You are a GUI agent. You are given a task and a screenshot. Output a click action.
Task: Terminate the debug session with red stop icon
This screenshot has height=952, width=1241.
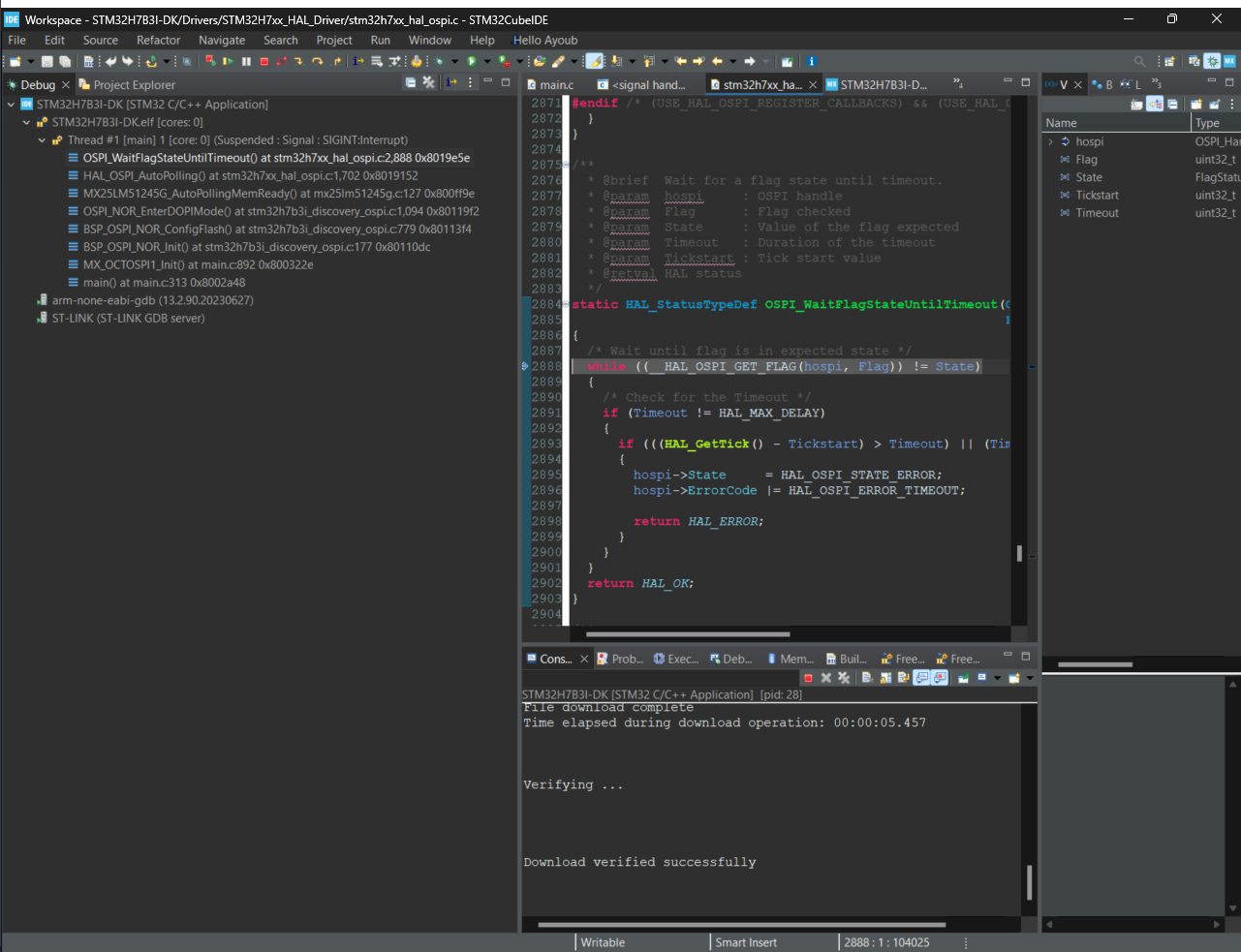pyautogui.click(x=264, y=61)
